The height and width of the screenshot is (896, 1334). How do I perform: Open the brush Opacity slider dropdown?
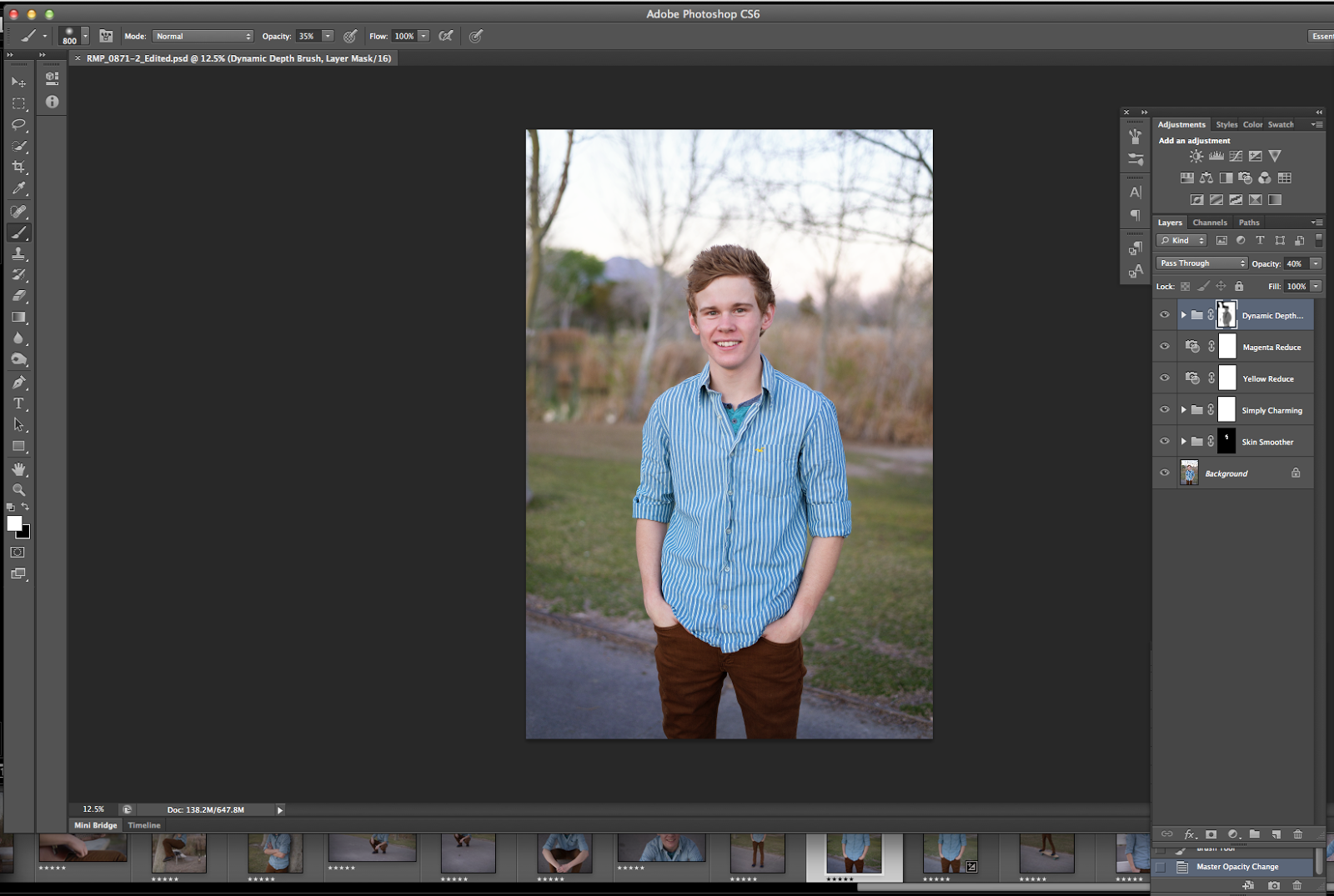328,36
